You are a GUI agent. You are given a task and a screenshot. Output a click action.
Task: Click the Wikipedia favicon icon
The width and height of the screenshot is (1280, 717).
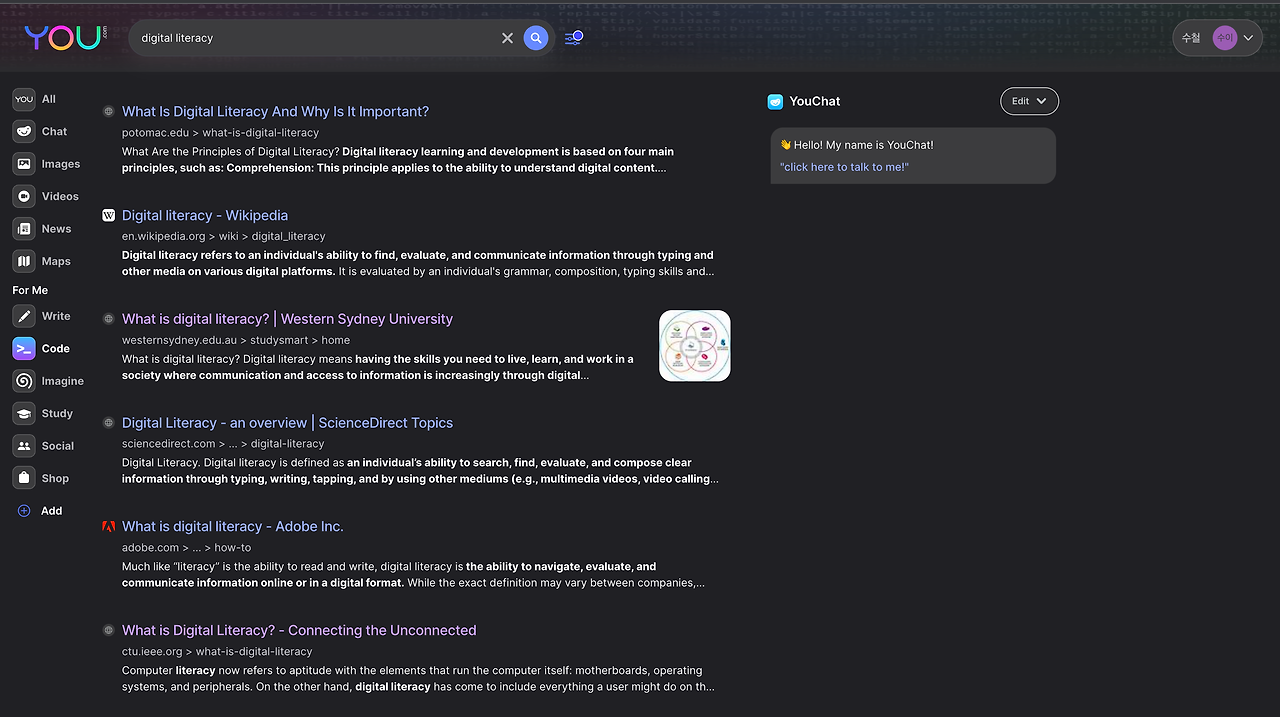tap(109, 215)
